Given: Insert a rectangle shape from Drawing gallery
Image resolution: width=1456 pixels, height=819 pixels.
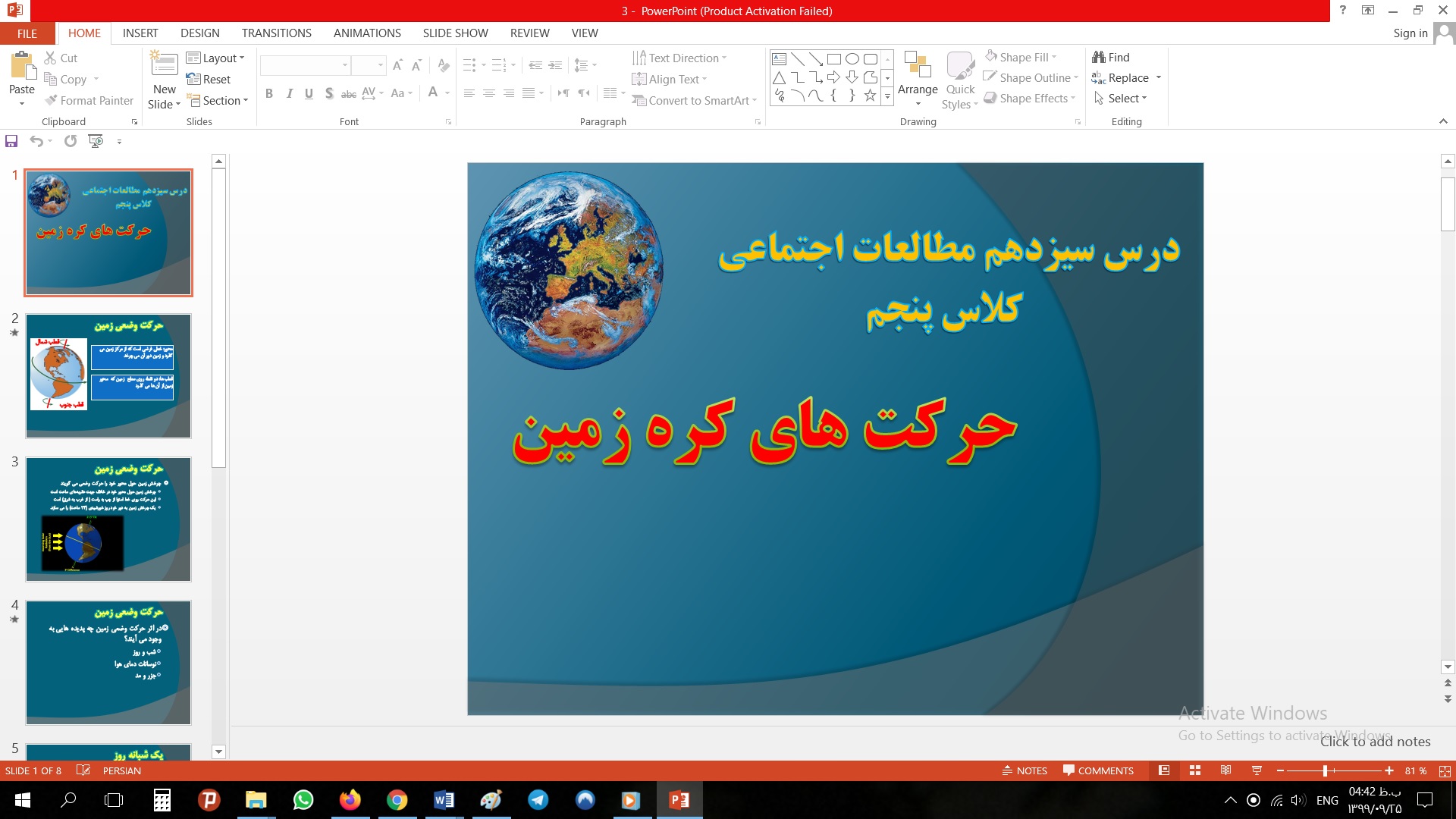Looking at the screenshot, I should [x=833, y=58].
